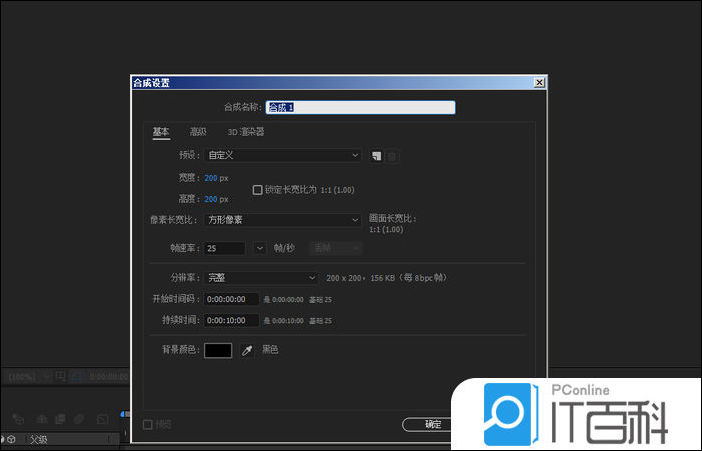The width and height of the screenshot is (702, 451).
Task: Save the preset with the save preset icon
Action: pyautogui.click(x=377, y=156)
